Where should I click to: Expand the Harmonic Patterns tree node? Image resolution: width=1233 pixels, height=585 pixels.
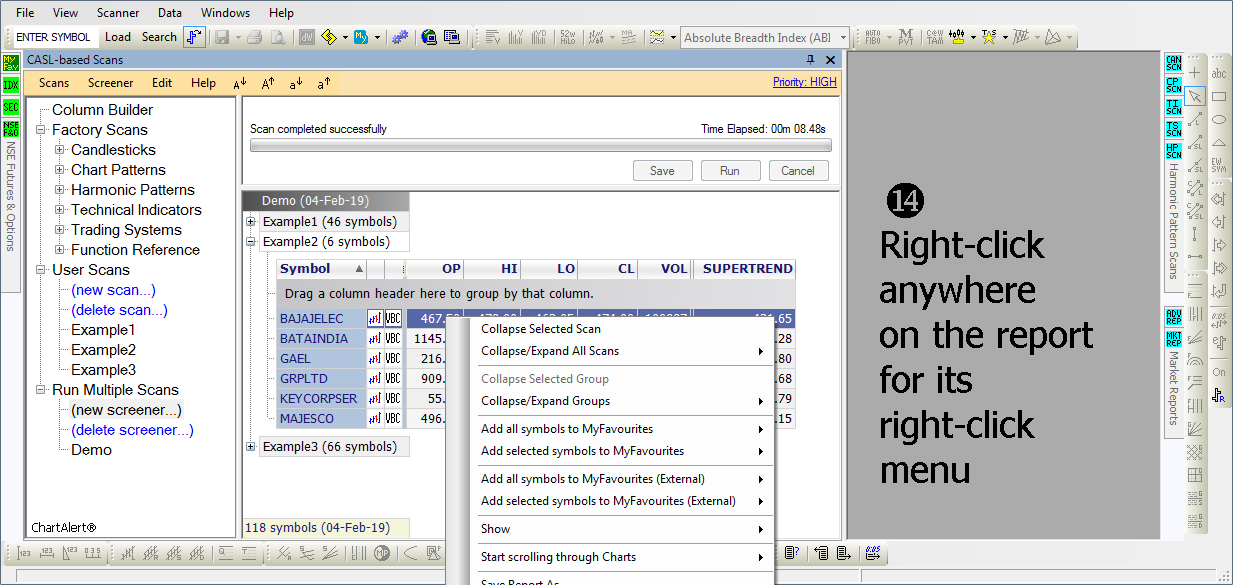pyautogui.click(x=60, y=190)
